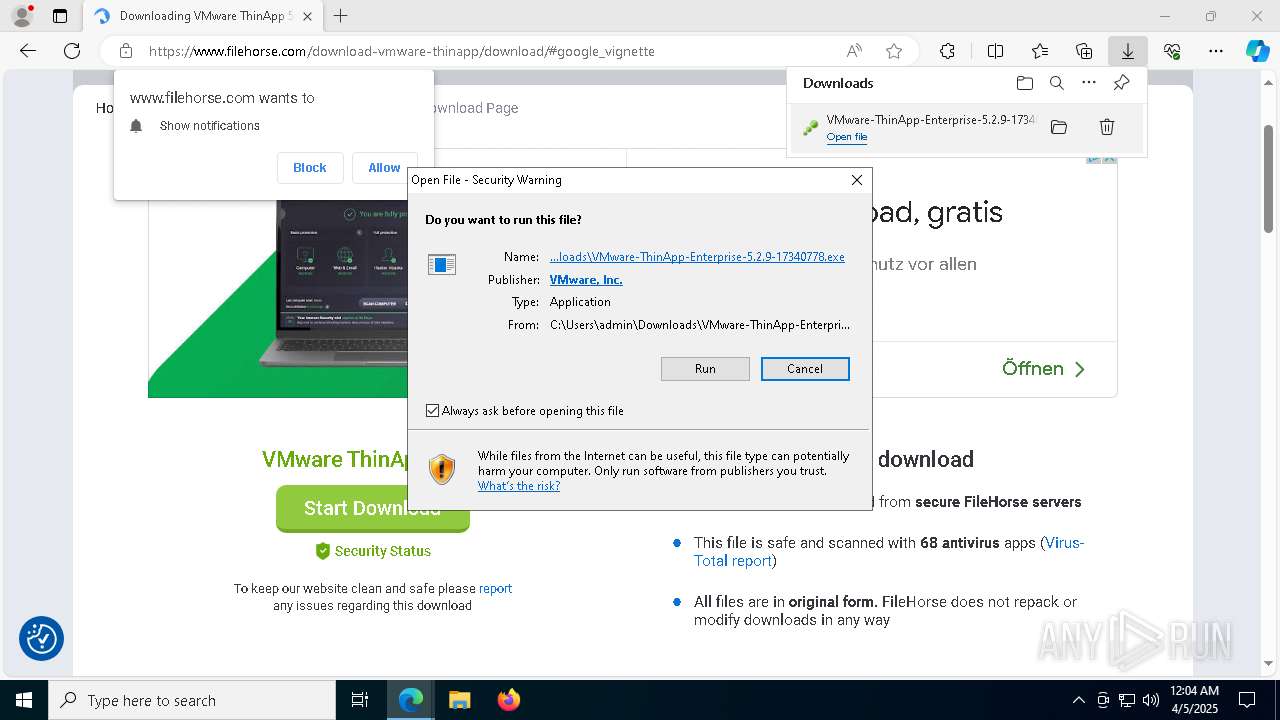Screen dimensions: 1280x720
Task: Open Edge Settings and more menu
Action: pos(1216,51)
